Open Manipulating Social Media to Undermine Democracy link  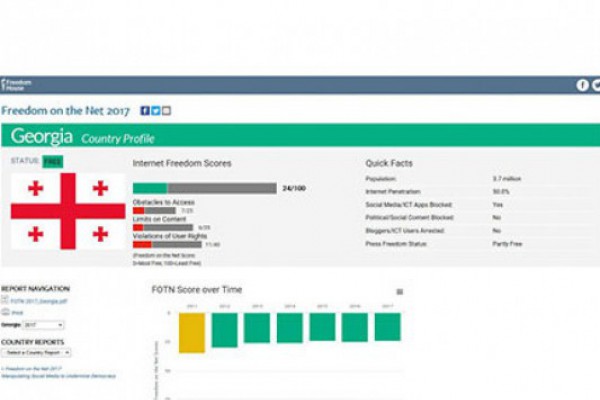click(58, 376)
